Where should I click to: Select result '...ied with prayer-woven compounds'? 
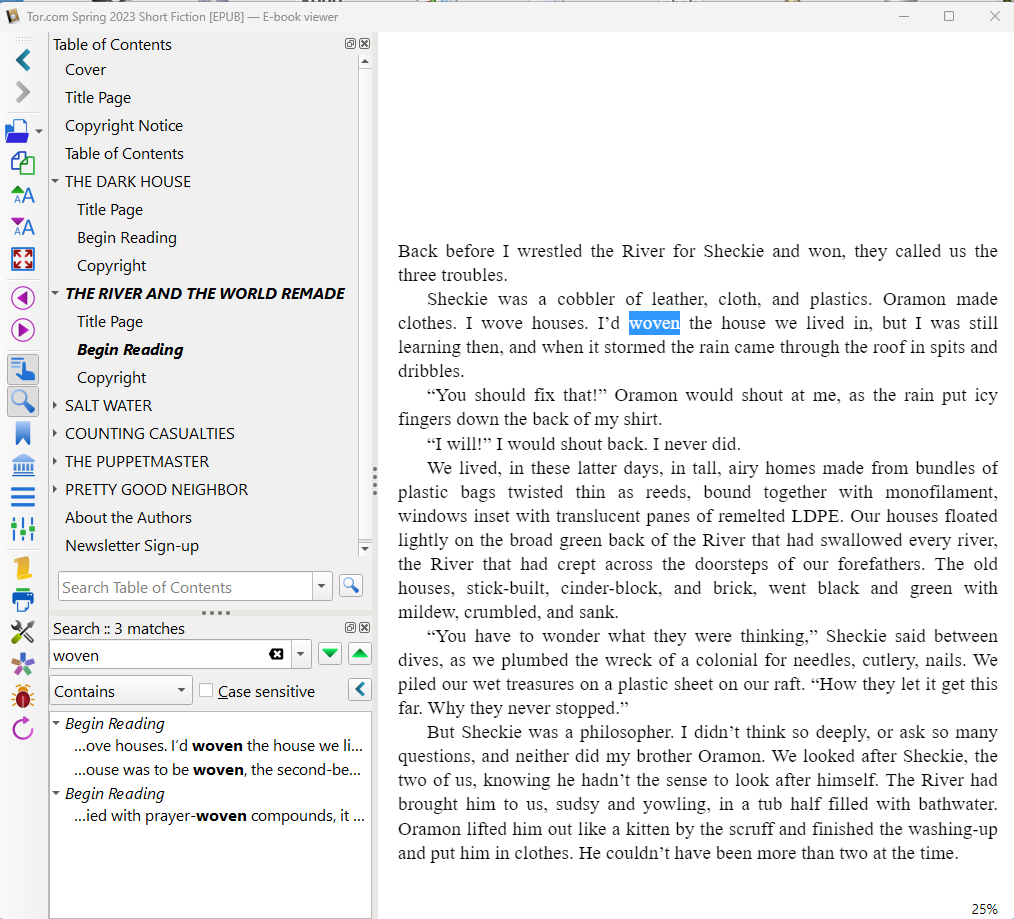pos(219,816)
